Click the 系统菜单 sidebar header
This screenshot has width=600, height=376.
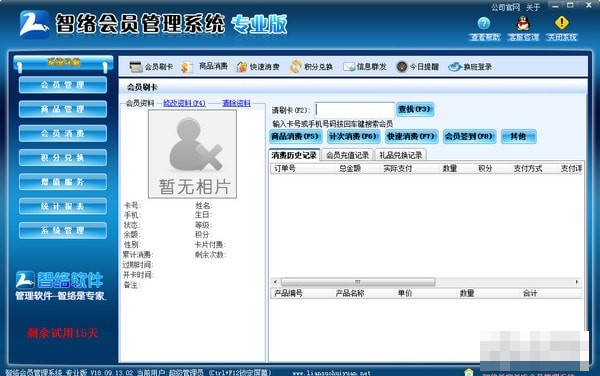[64, 62]
